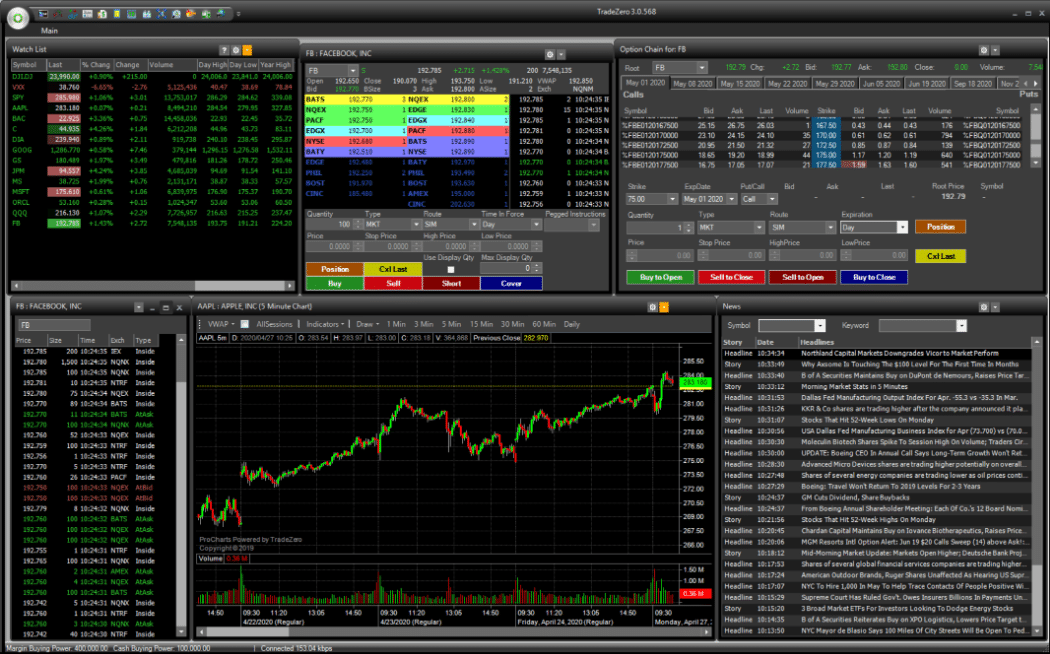Click the dark screen icon starting the quick toolbar
The width and height of the screenshot is (1050, 654).
click(43, 13)
